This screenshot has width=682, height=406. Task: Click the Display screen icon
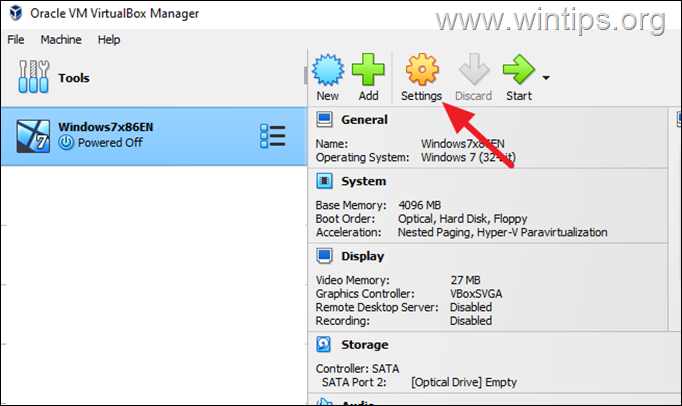point(324,256)
